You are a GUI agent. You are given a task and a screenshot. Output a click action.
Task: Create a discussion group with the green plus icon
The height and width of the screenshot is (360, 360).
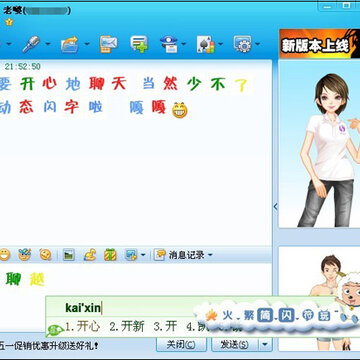pyautogui.click(x=139, y=44)
